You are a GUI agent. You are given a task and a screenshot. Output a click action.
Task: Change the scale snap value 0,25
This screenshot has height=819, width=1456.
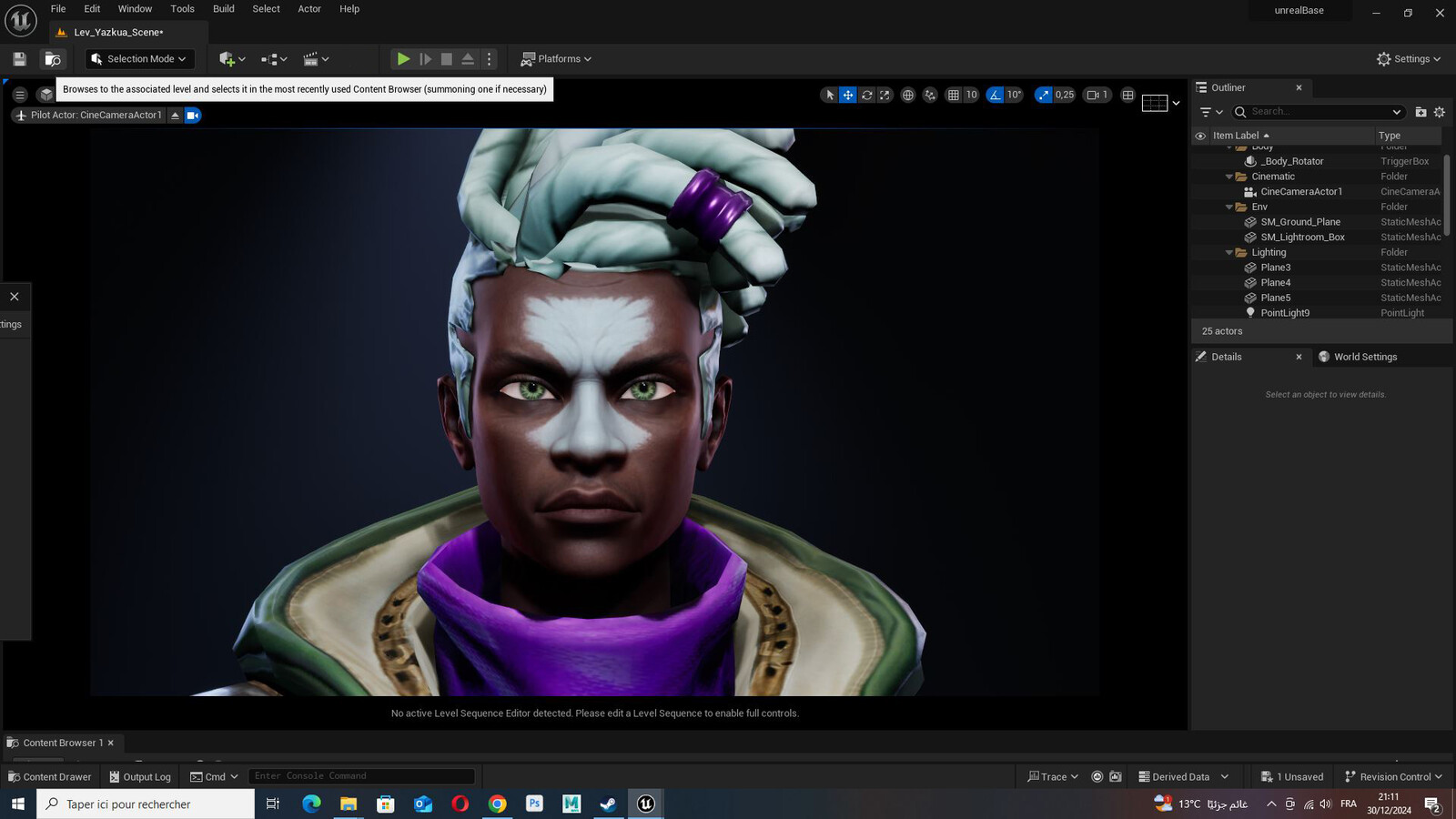click(x=1065, y=95)
